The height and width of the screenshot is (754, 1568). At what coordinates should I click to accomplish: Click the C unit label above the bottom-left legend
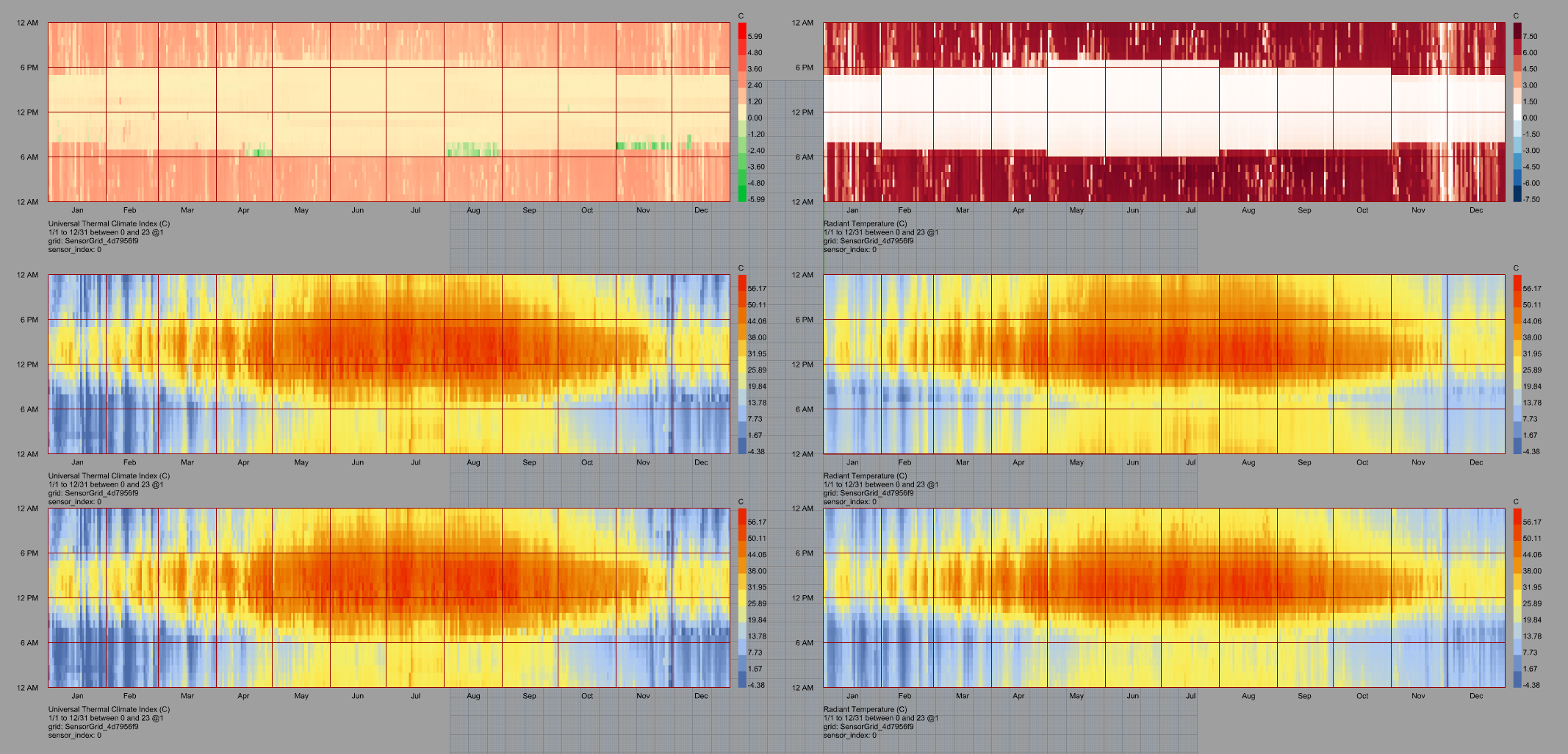coord(741,502)
